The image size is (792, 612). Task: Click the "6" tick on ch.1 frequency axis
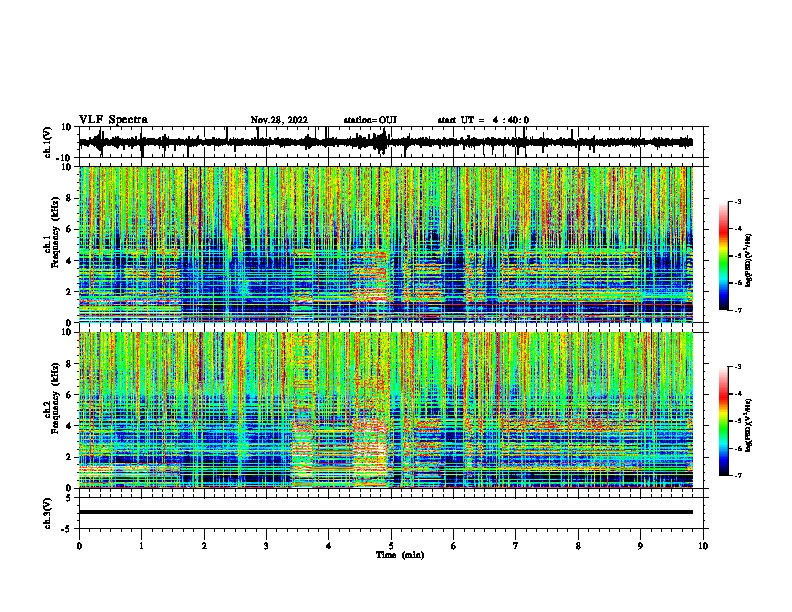(70, 230)
